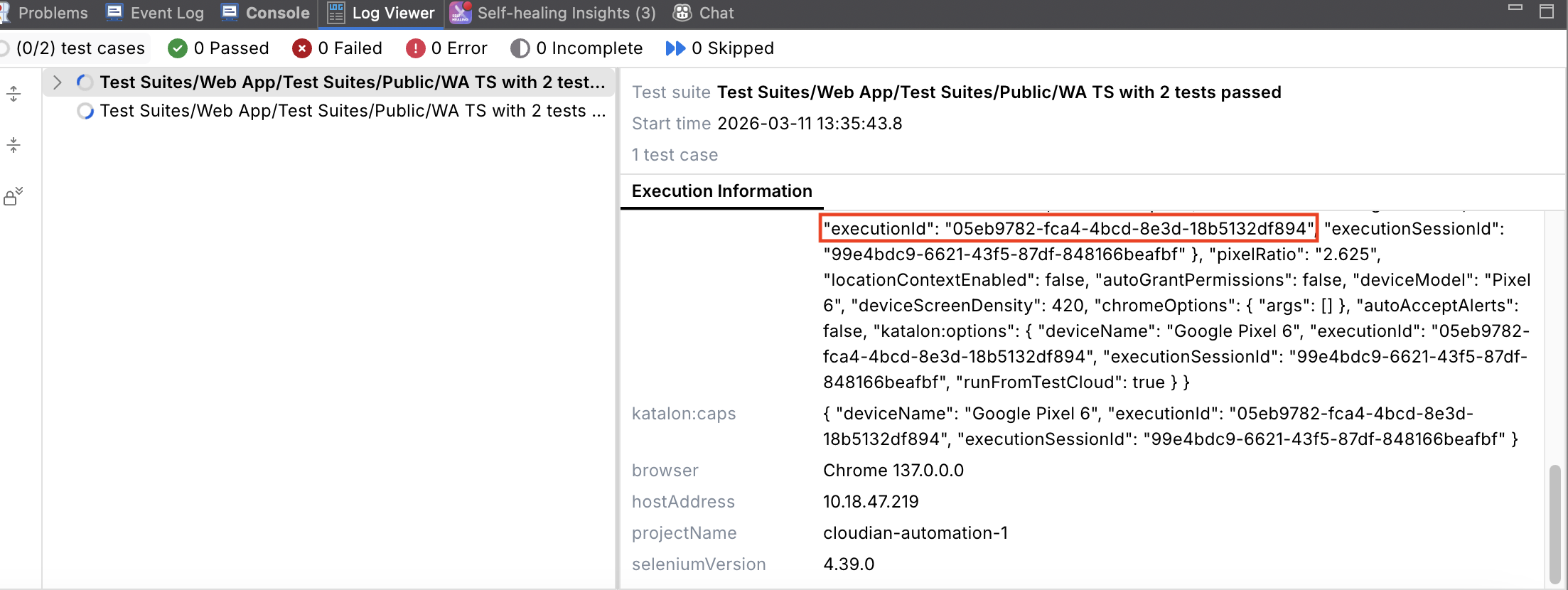Screen dimensions: 1568x590
Task: Open the Console tab
Action: coord(266,13)
